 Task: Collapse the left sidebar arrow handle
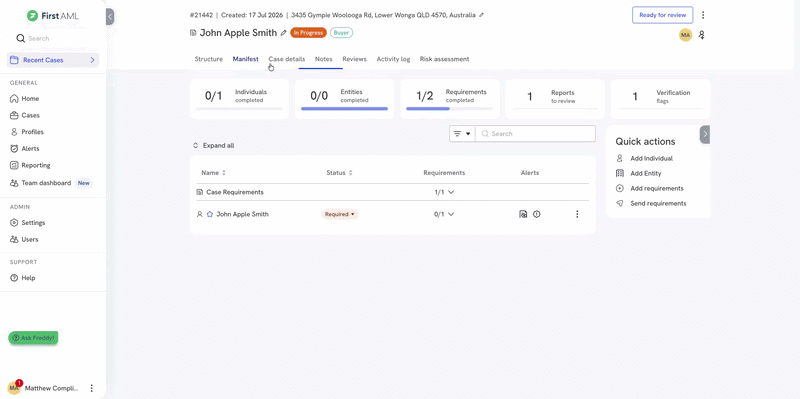(110, 16)
